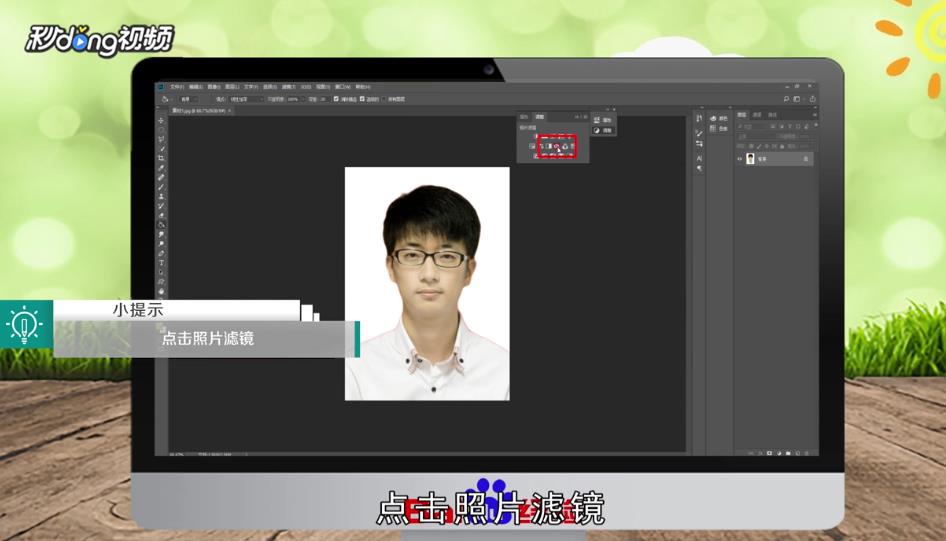Screen dimensions: 946x541
Task: Select the Horizontal Type tool
Action: tap(161, 263)
